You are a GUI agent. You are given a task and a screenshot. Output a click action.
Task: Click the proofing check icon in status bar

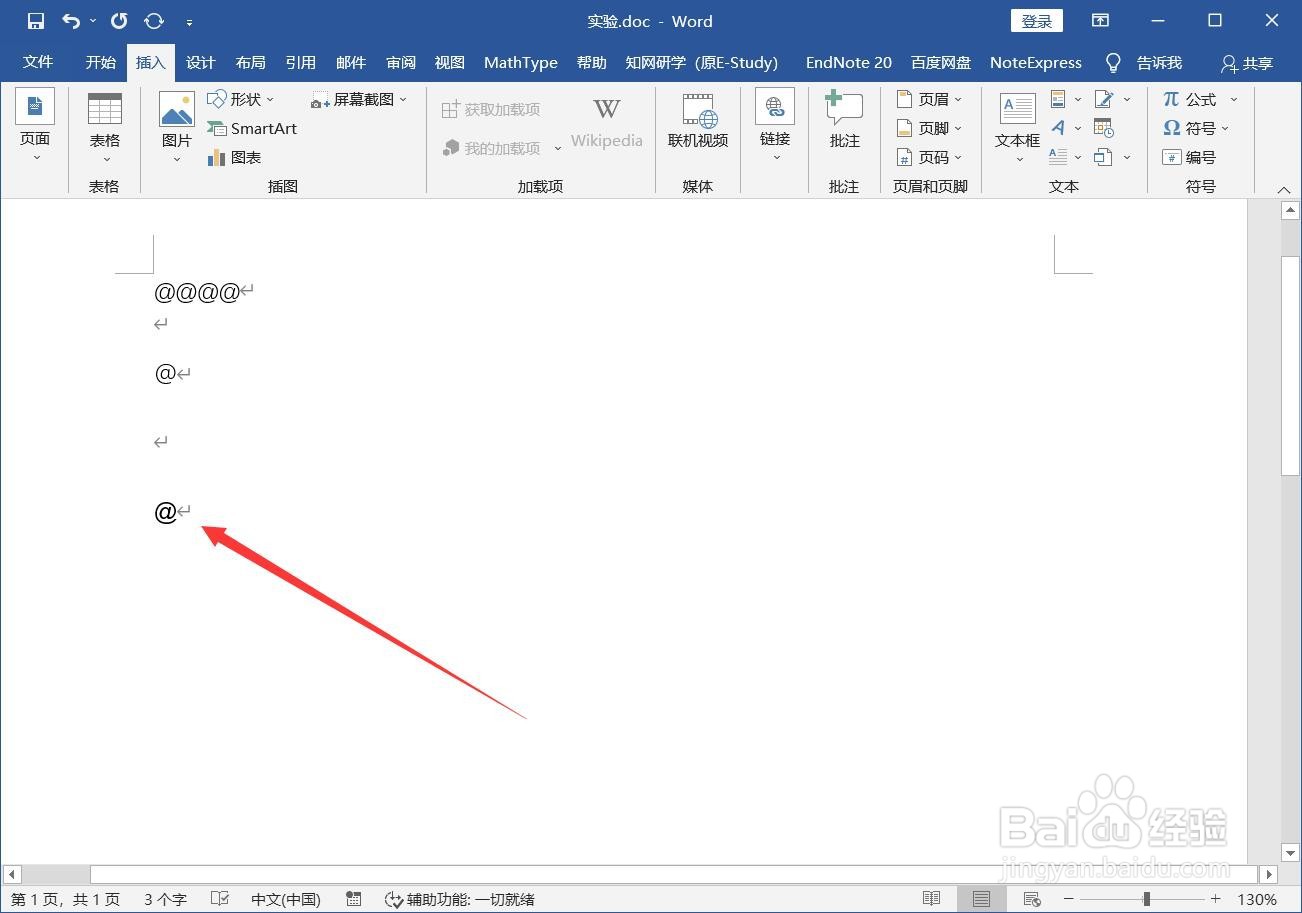(x=220, y=899)
